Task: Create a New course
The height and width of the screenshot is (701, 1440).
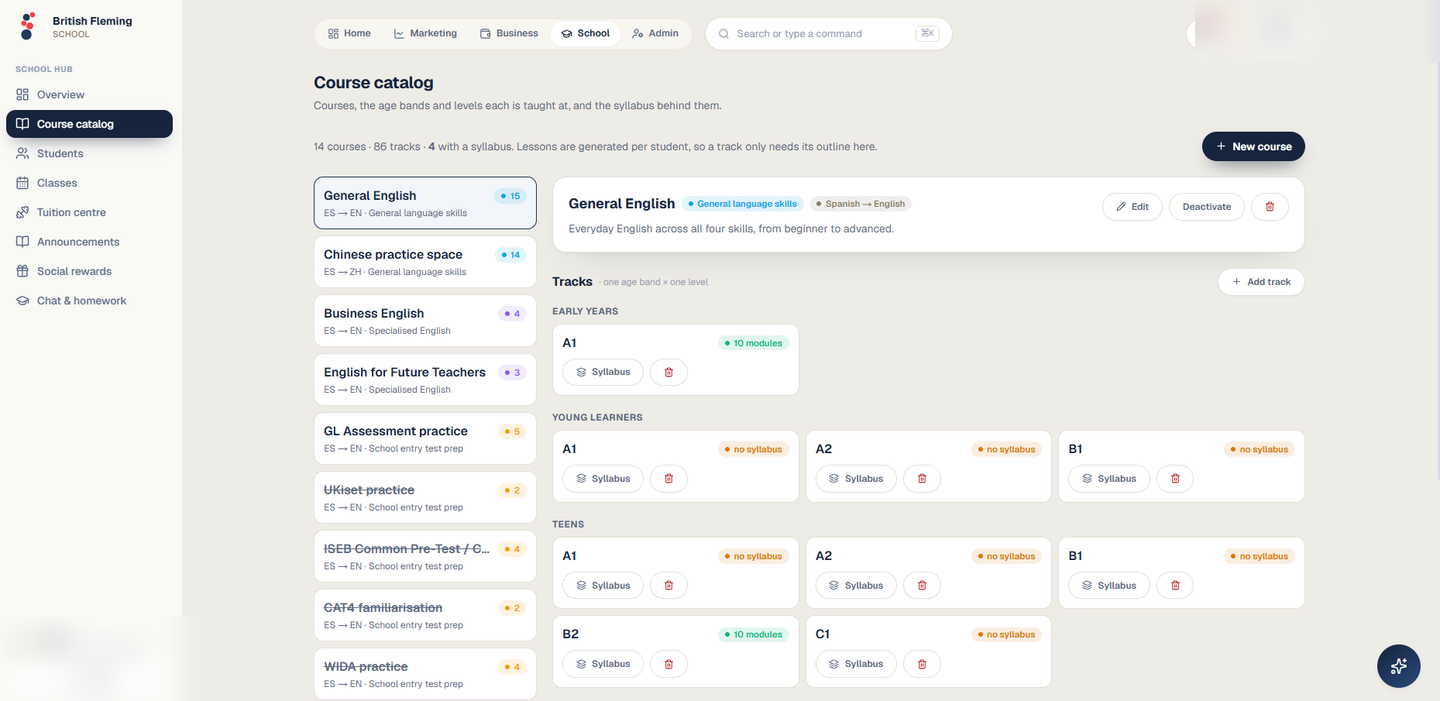Action: (x=1253, y=146)
